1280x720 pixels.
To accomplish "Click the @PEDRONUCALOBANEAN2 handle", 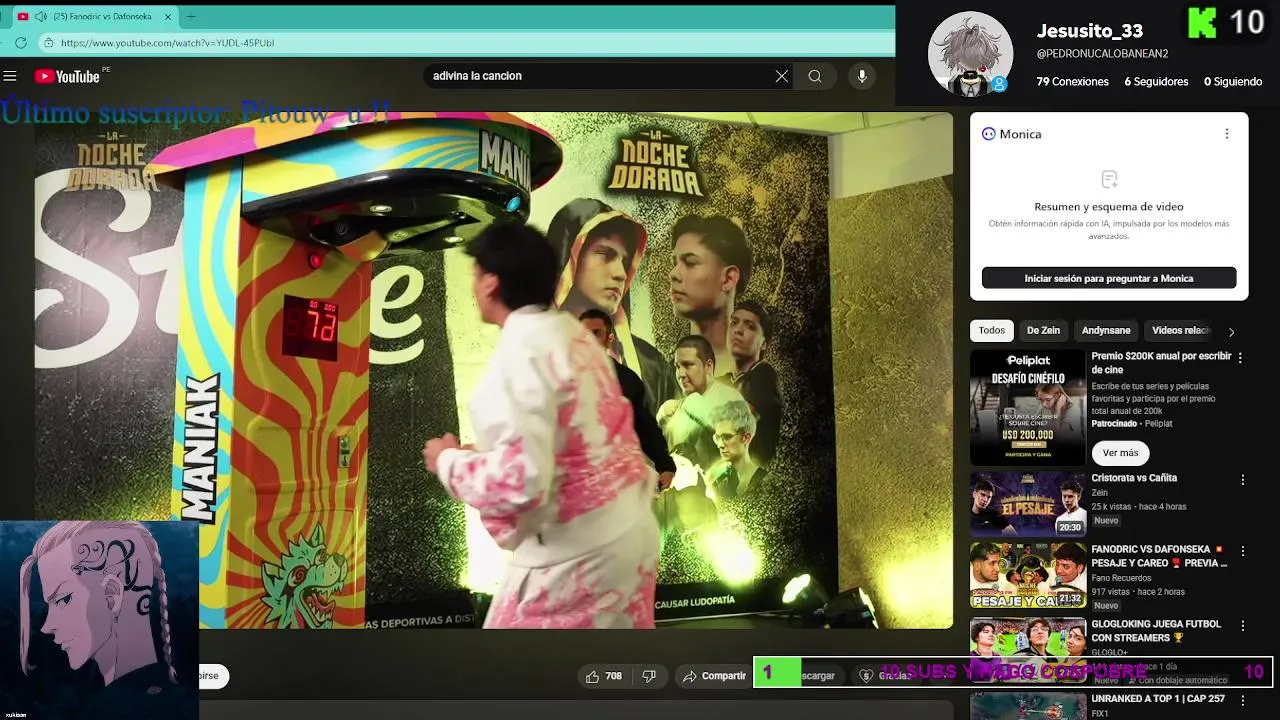I will (x=1102, y=54).
